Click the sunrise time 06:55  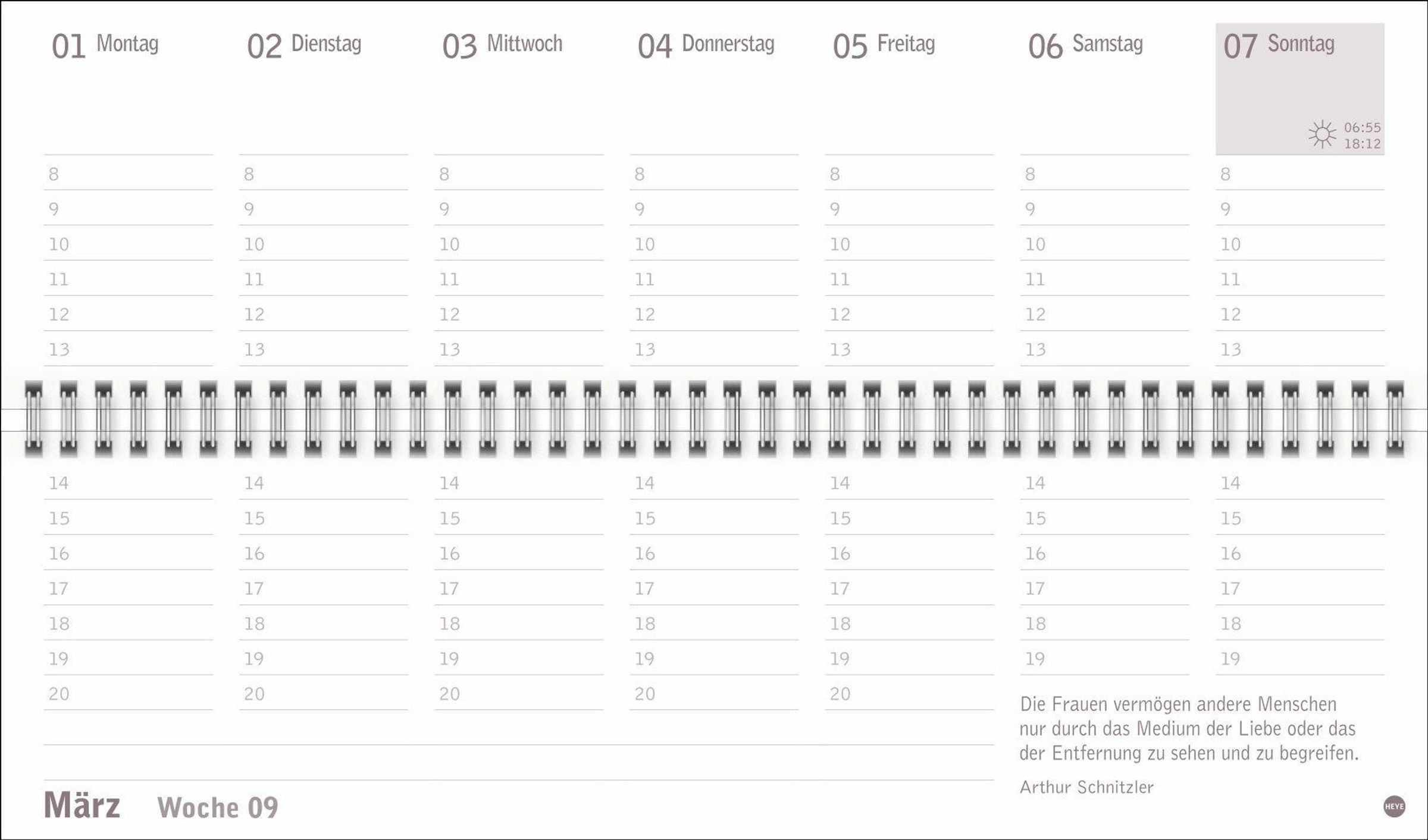[1363, 127]
